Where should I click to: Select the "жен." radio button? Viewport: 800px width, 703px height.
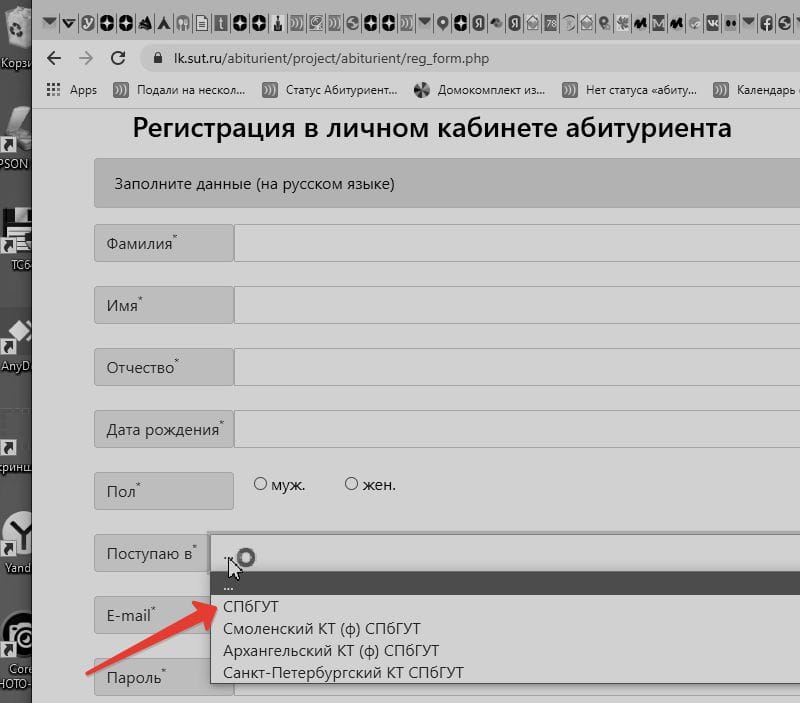(351, 484)
